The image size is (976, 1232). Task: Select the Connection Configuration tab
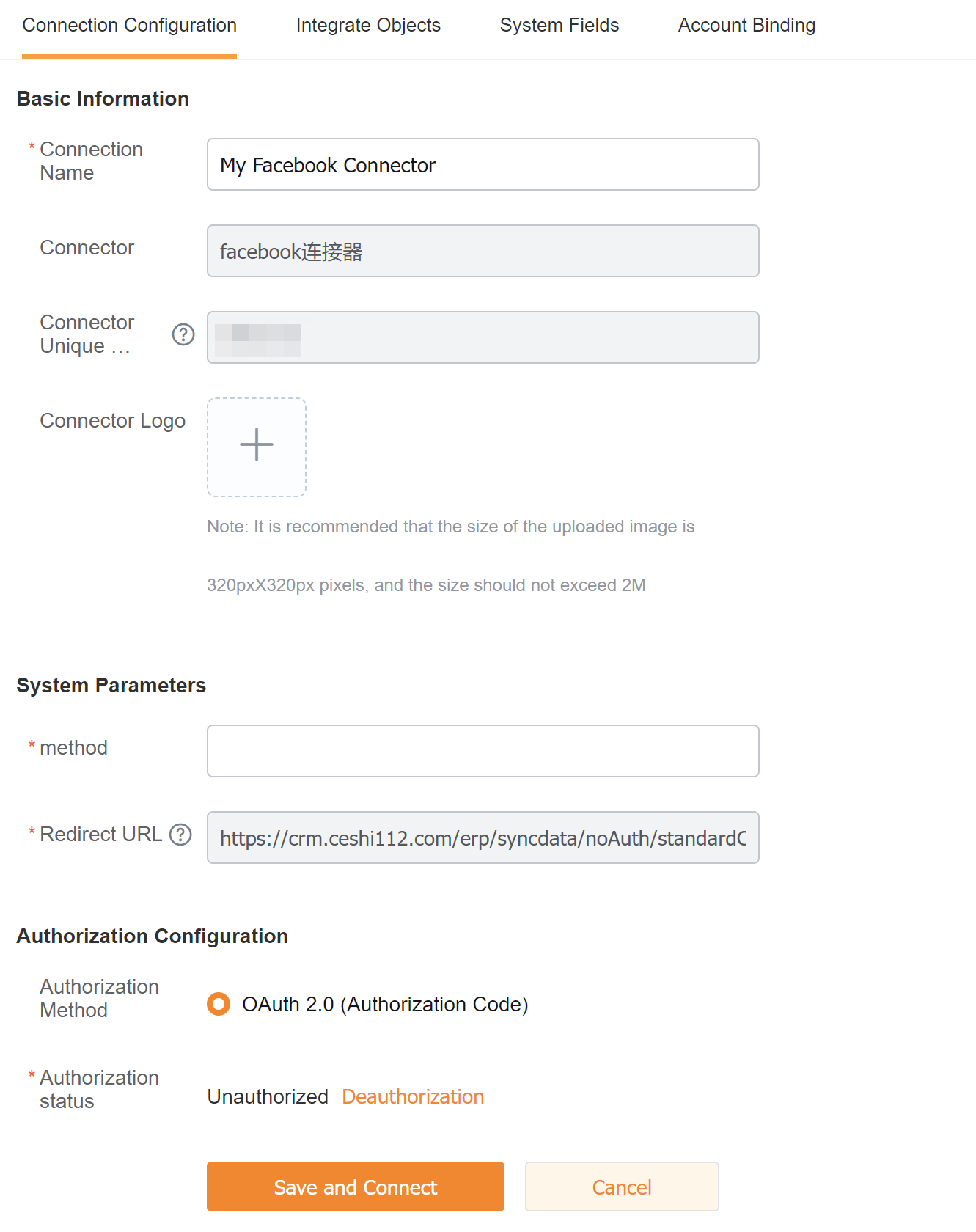[x=129, y=26]
